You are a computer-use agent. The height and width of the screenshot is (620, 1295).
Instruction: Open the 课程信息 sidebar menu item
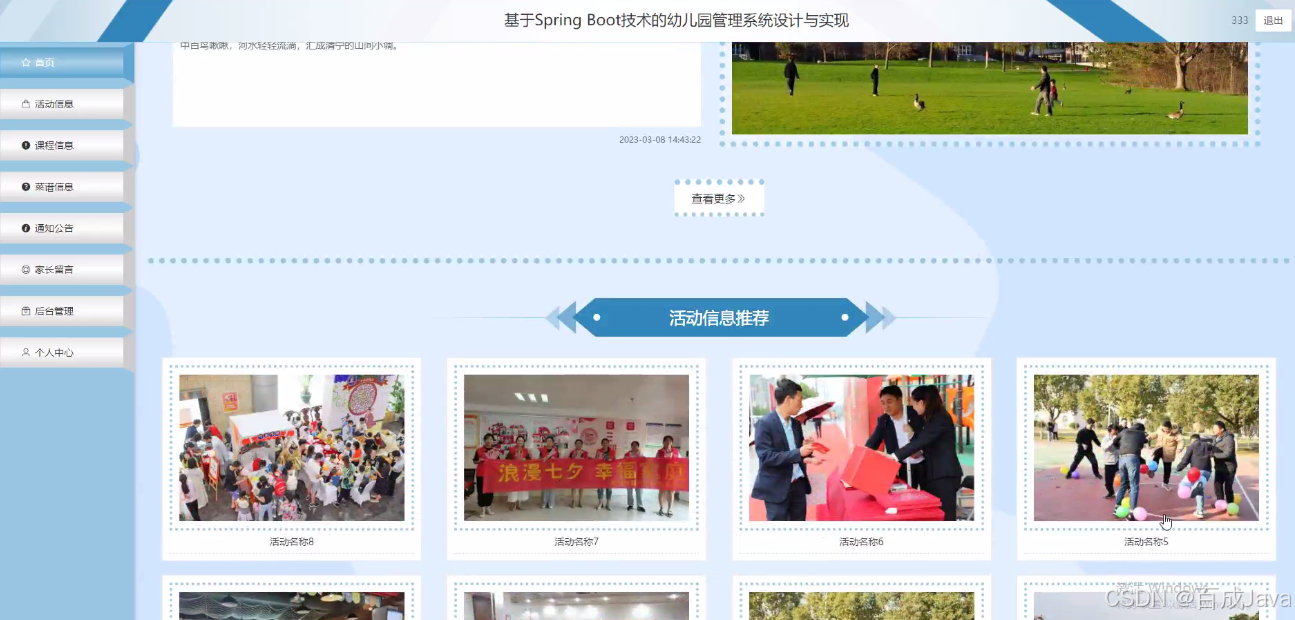pyautogui.click(x=62, y=146)
